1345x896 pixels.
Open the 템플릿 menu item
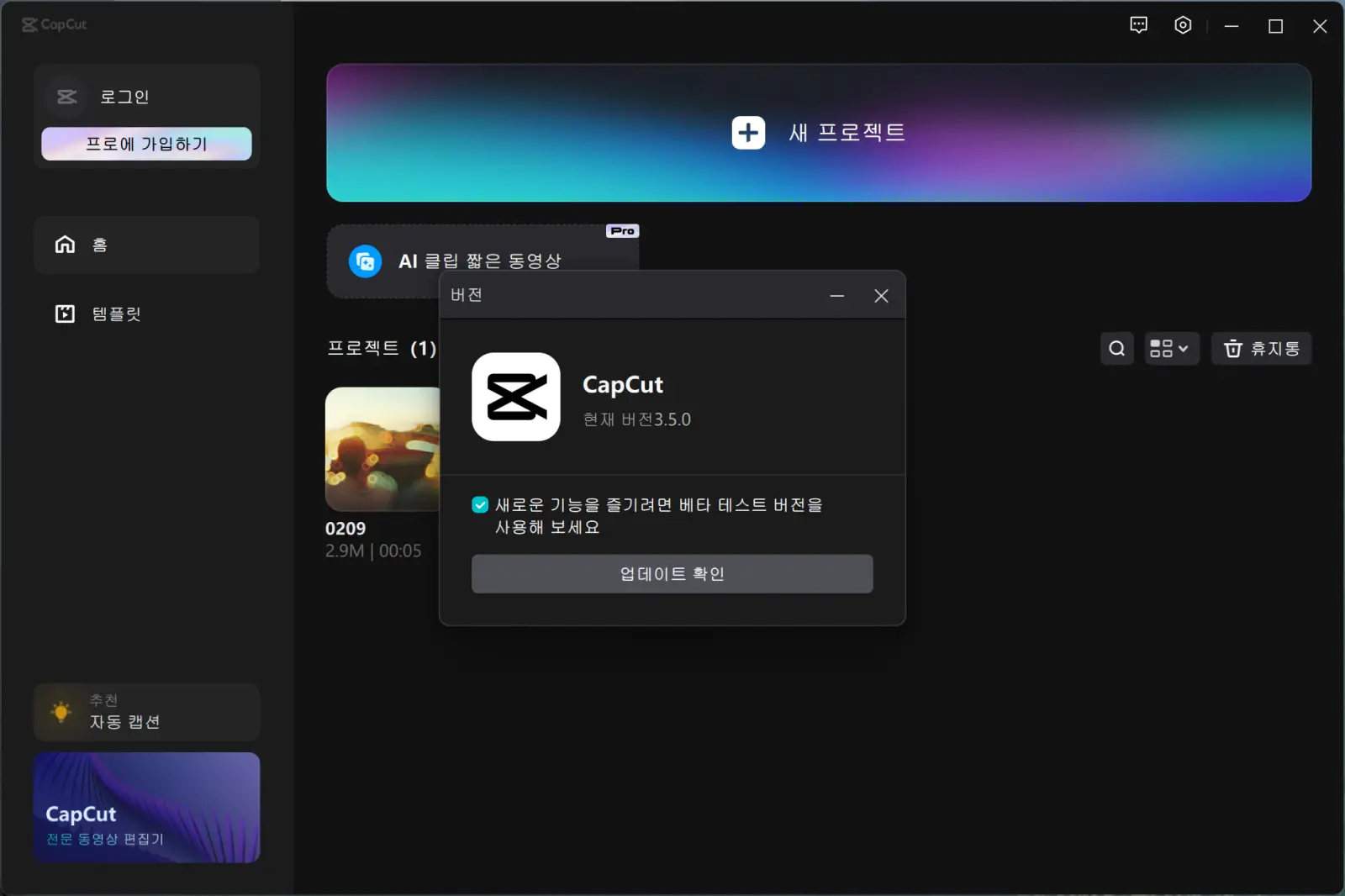(x=147, y=314)
